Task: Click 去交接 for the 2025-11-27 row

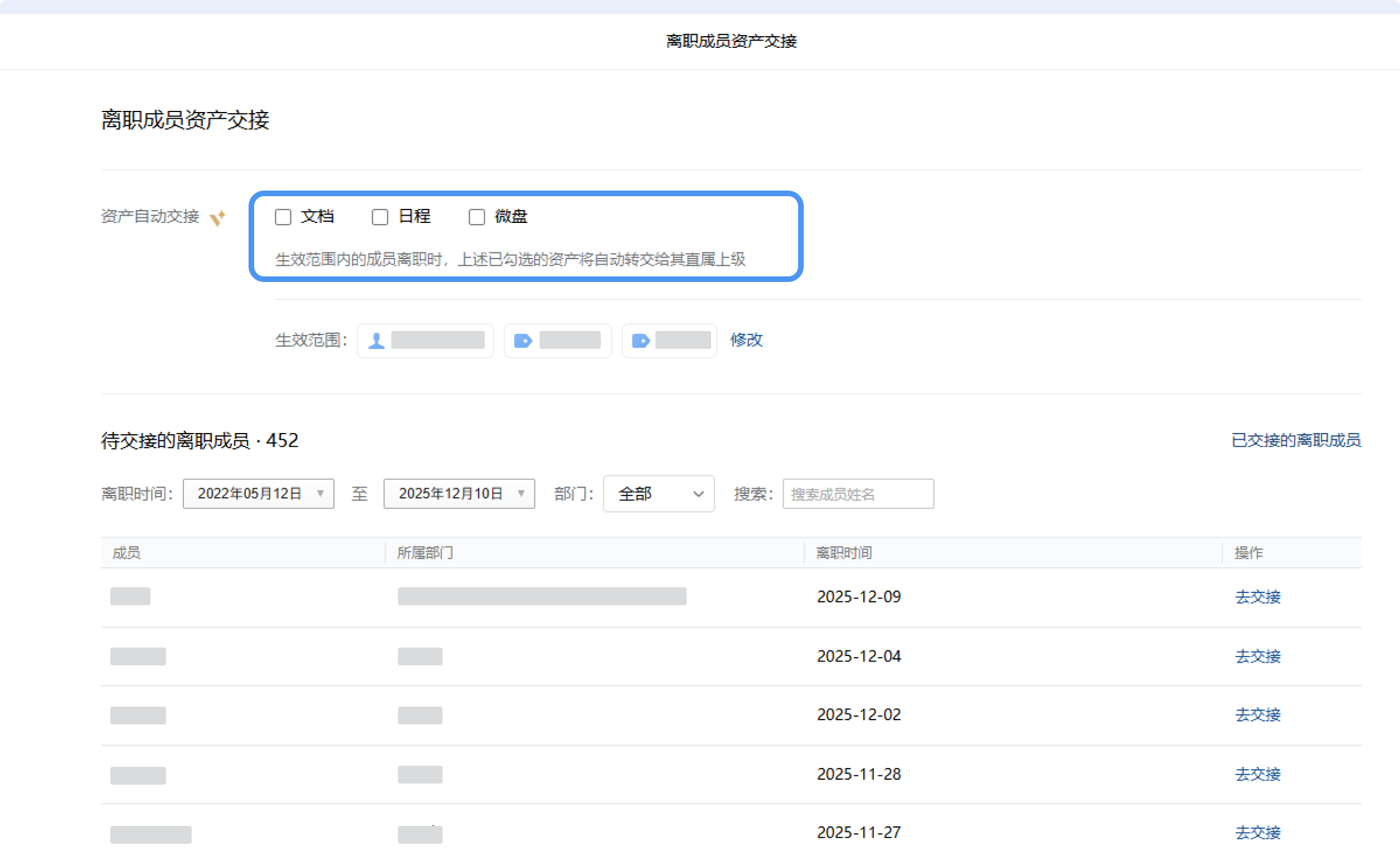Action: (1258, 833)
